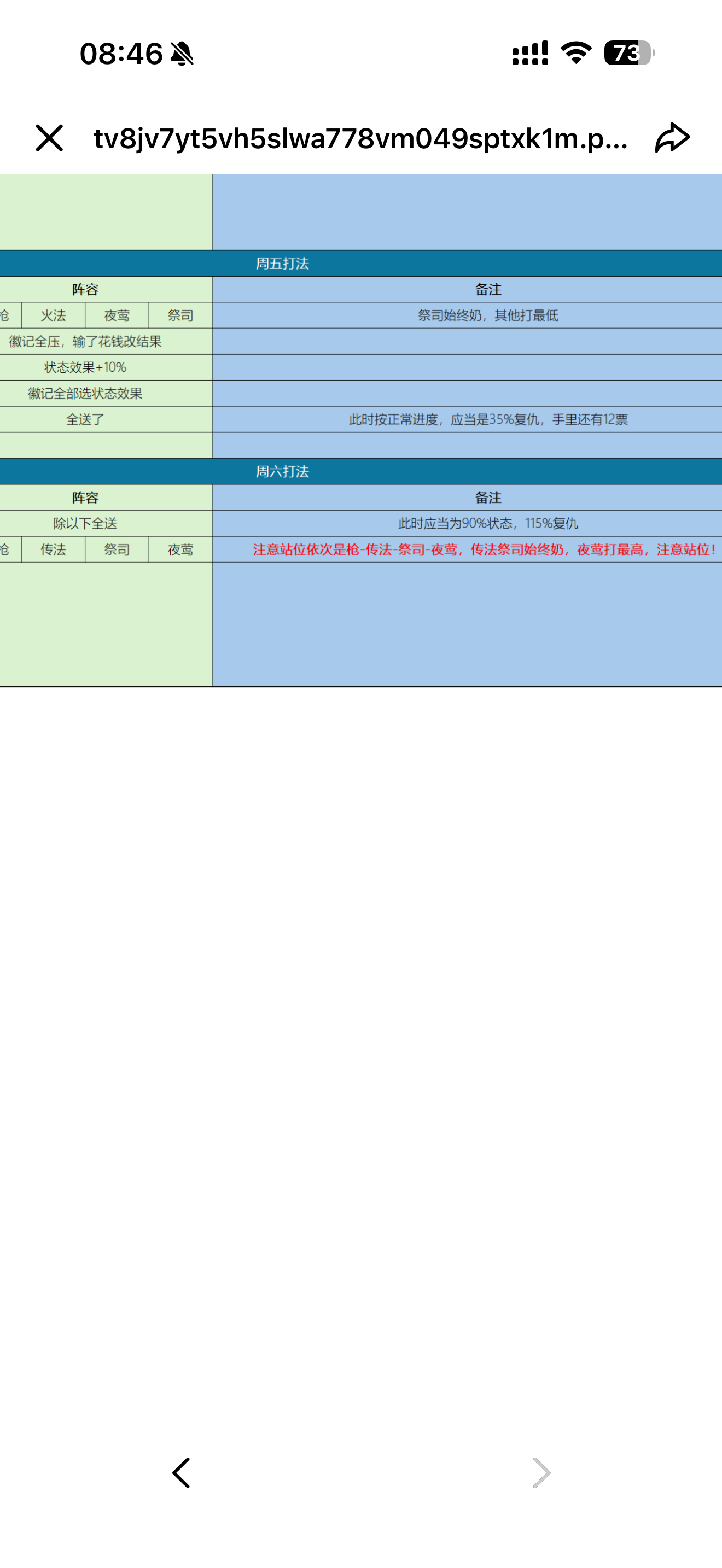Select the 祭司 cell in the 火法 row

point(181,315)
